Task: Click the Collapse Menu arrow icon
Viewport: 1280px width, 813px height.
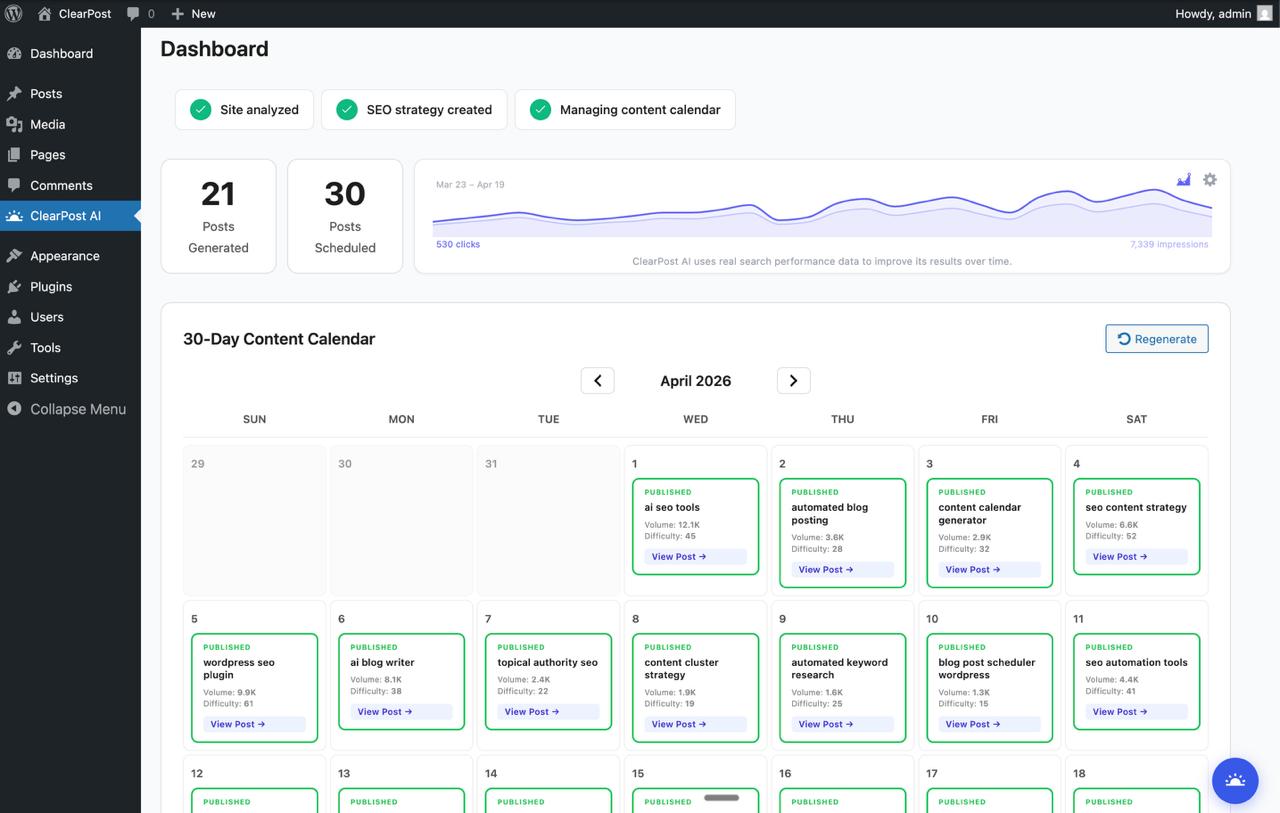Action: pyautogui.click(x=14, y=409)
